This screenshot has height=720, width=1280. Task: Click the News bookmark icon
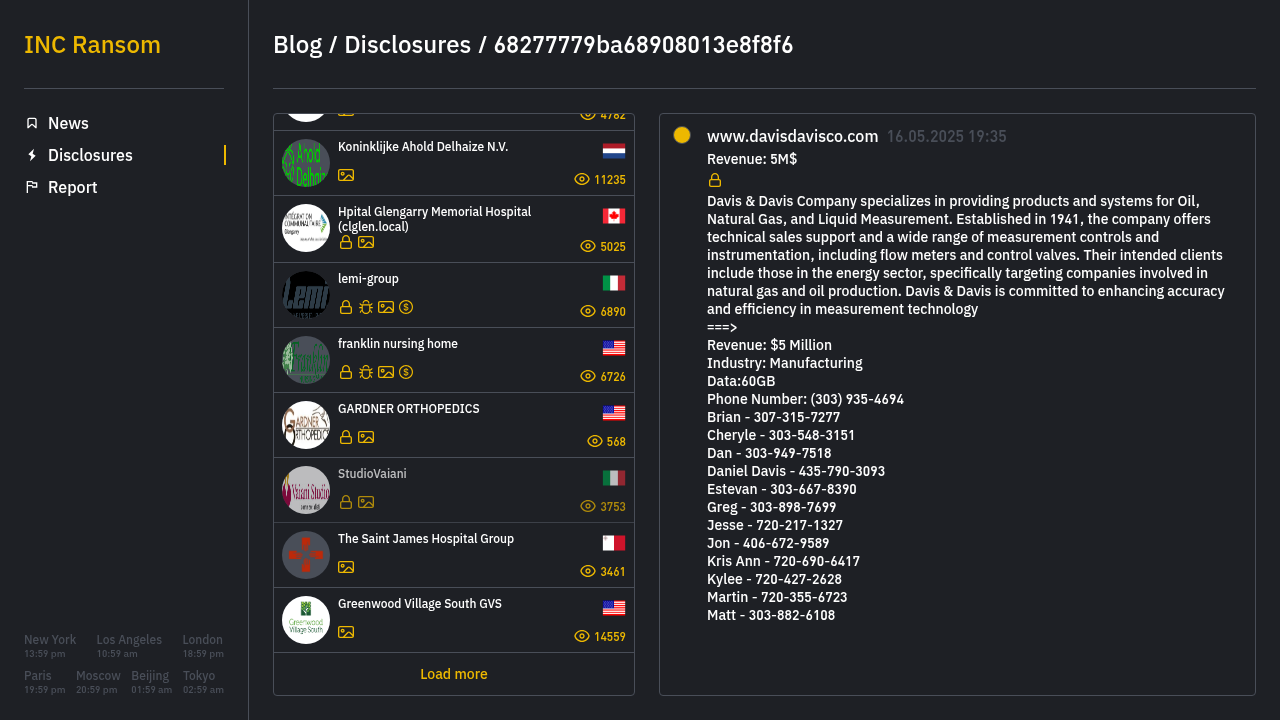click(x=32, y=123)
